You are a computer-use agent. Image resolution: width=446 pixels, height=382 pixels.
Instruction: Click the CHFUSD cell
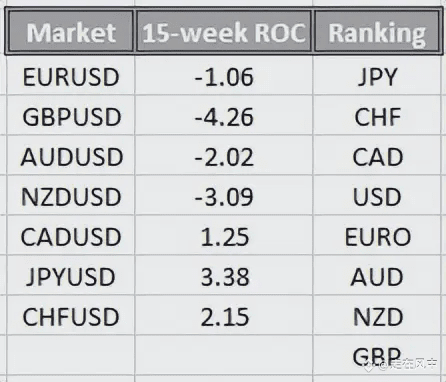pos(70,316)
